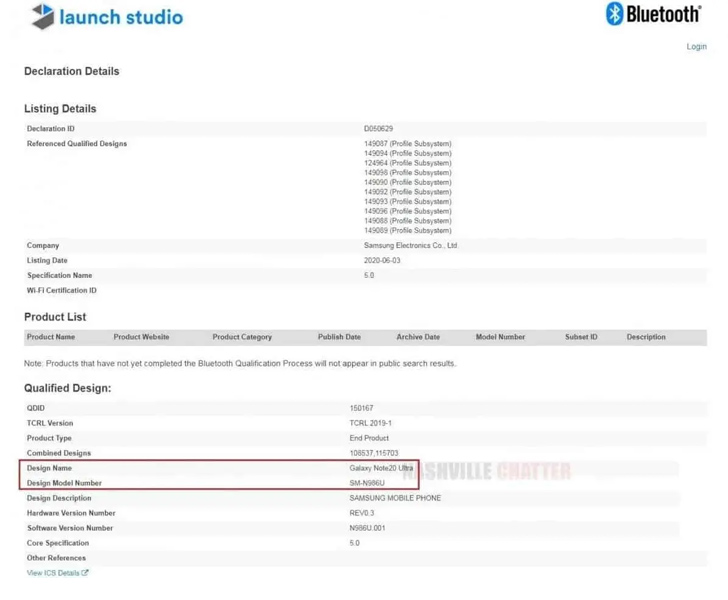
Task: Select description SAMSUNG MOBILE PHONE
Action: [x=395, y=498]
